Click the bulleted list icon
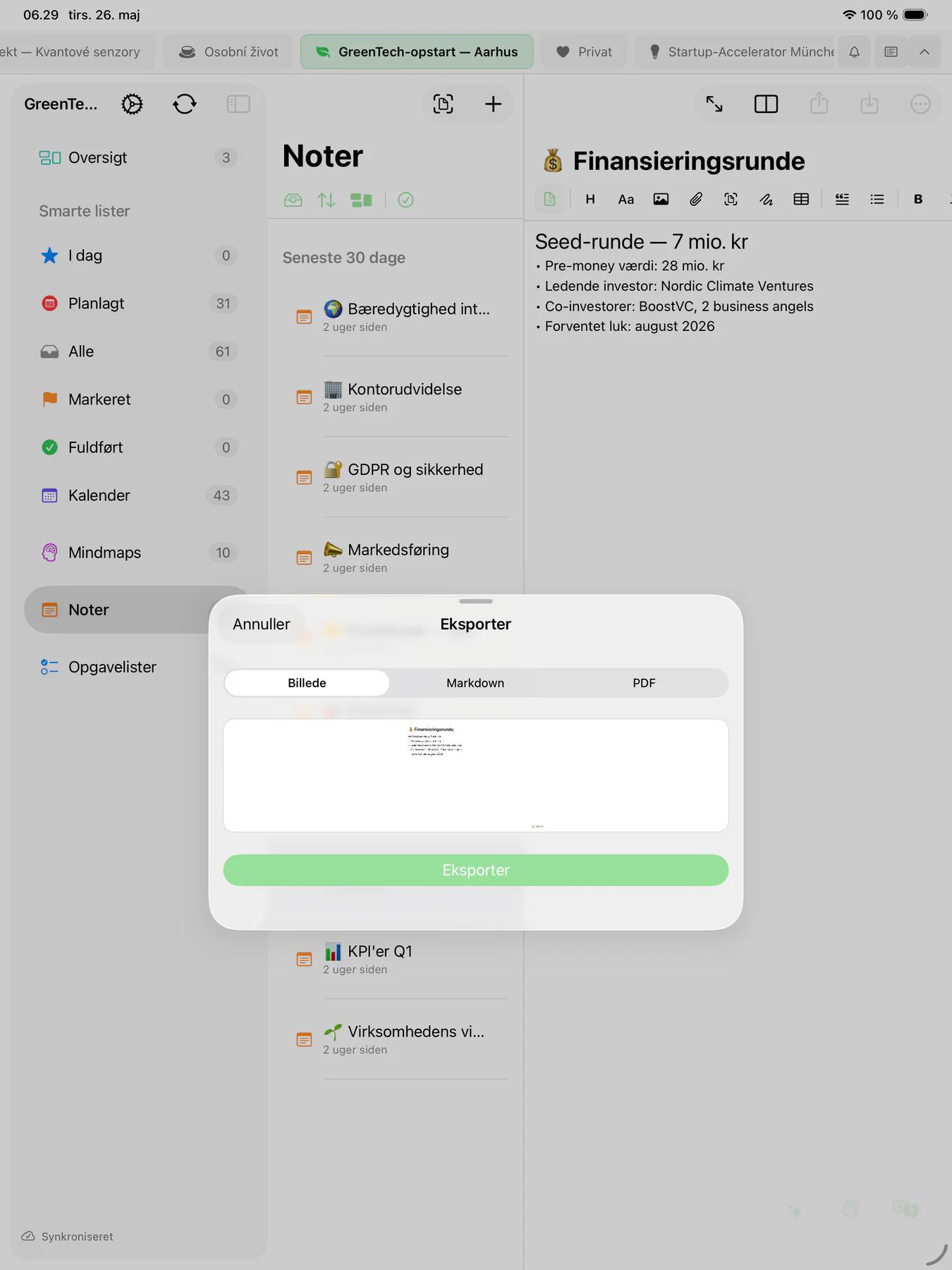Image resolution: width=952 pixels, height=1270 pixels. 877,200
